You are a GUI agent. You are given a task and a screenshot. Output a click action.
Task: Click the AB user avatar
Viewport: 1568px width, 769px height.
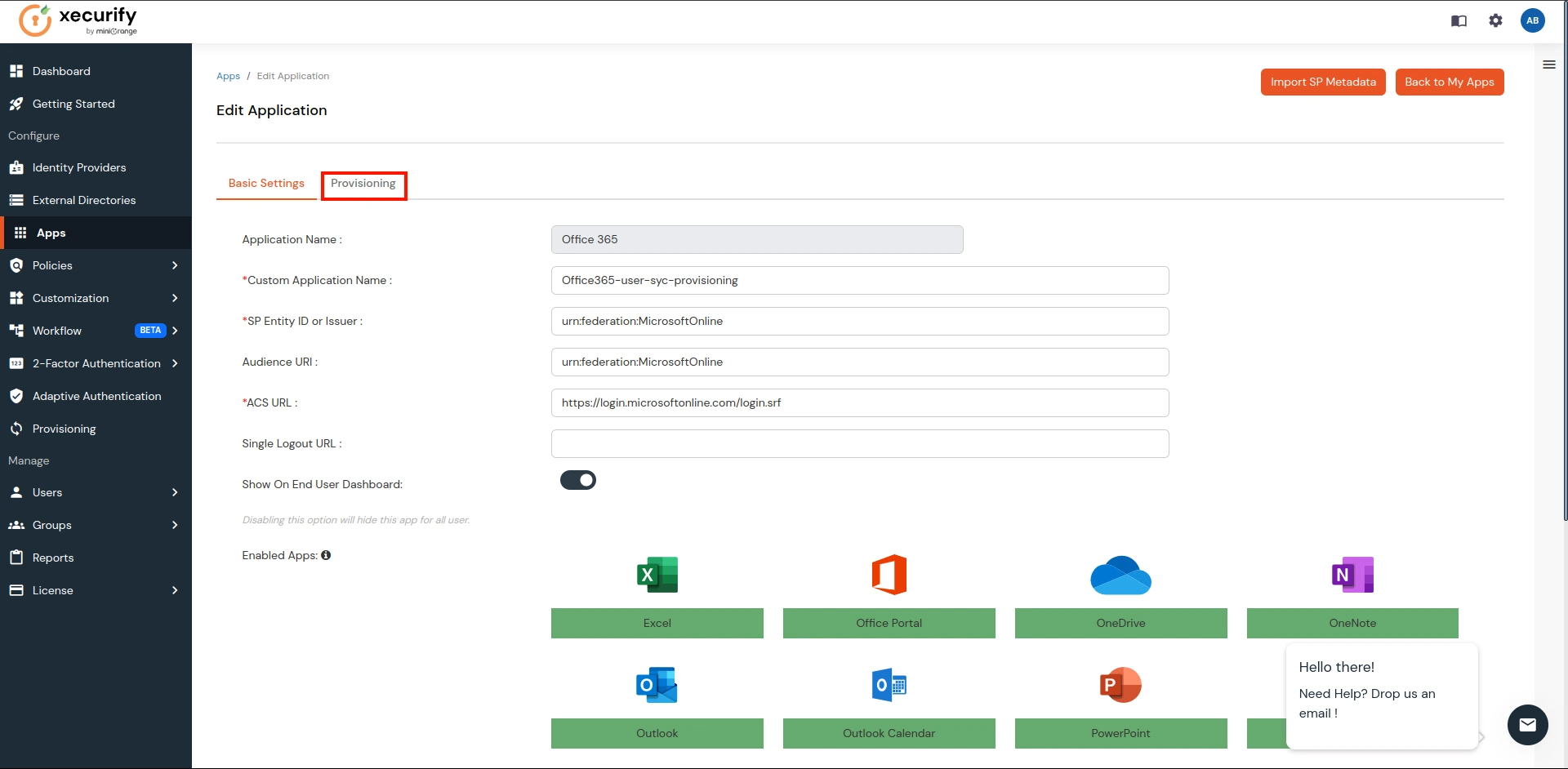tap(1533, 20)
